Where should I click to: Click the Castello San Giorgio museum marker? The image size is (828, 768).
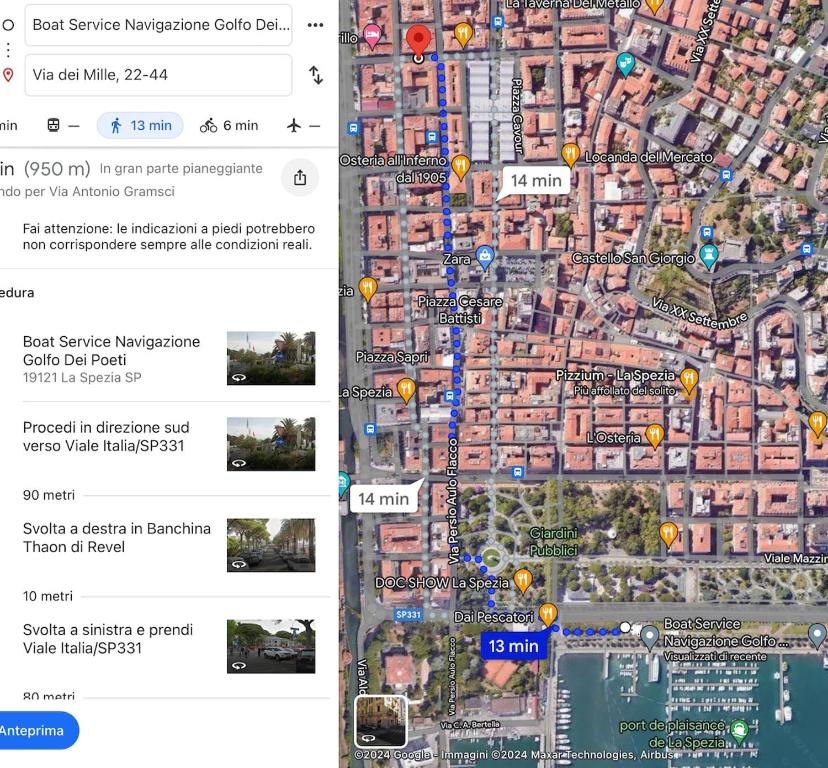708,256
